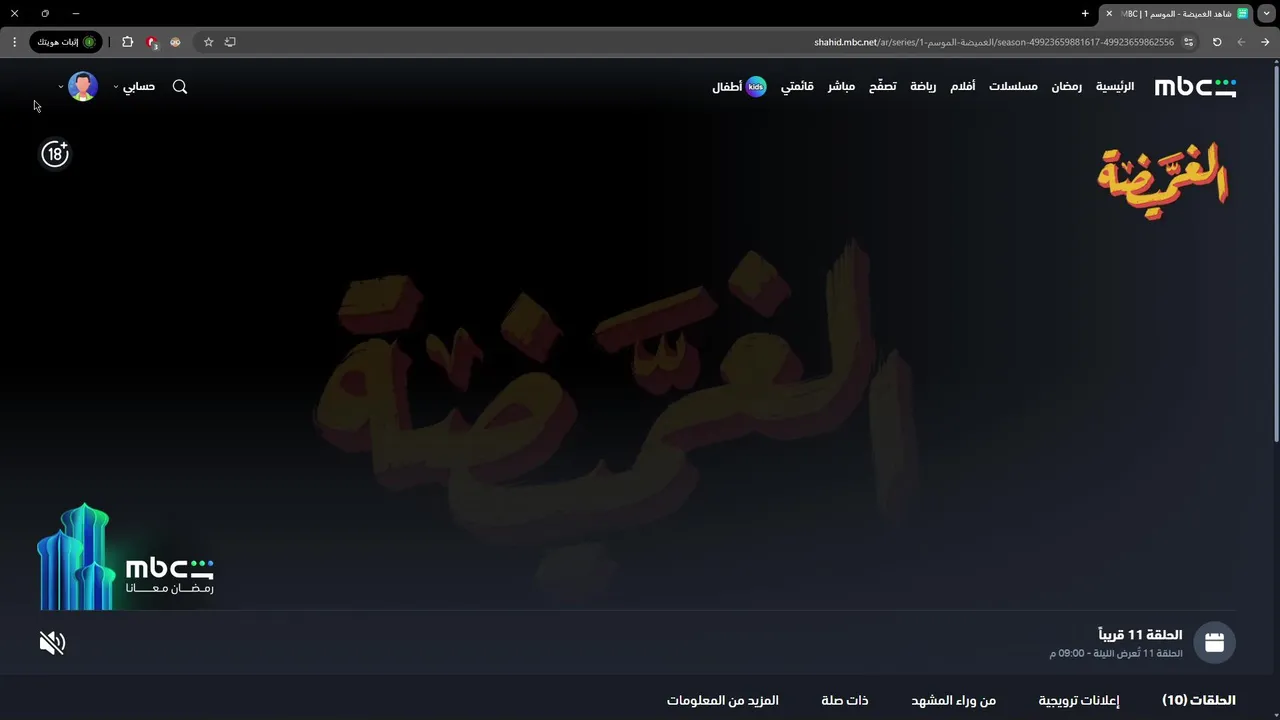1280x720 pixels.
Task: Click the install app icon in address bar
Action: tap(230, 42)
